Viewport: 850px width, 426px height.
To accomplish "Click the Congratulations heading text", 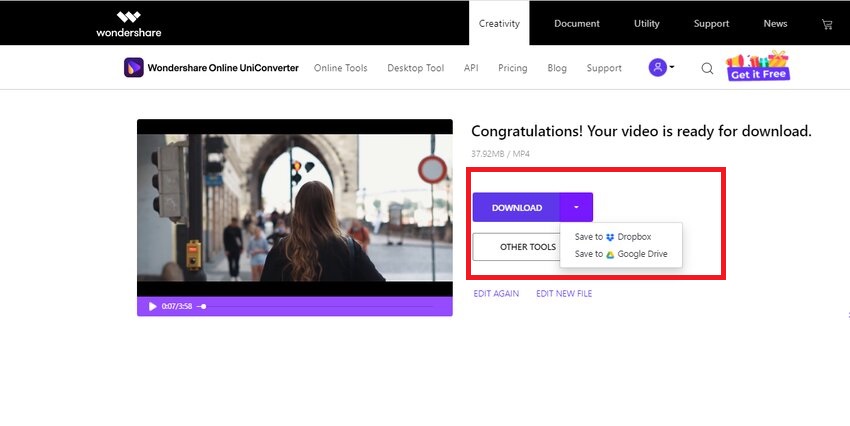I will pos(641,131).
